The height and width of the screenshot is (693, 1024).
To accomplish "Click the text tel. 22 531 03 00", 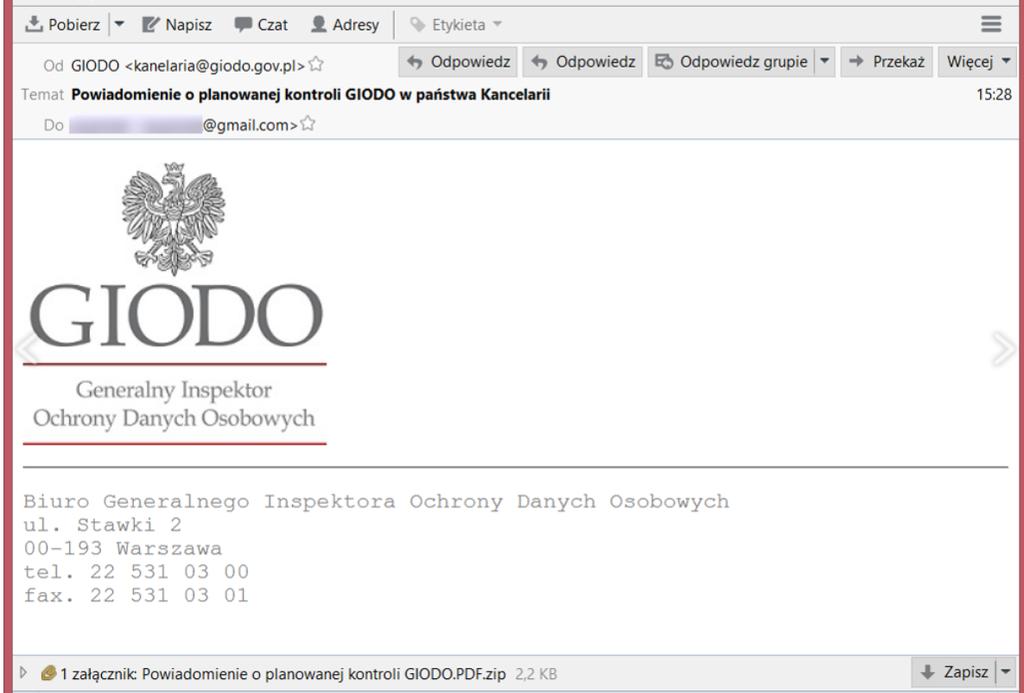I will pos(136,572).
